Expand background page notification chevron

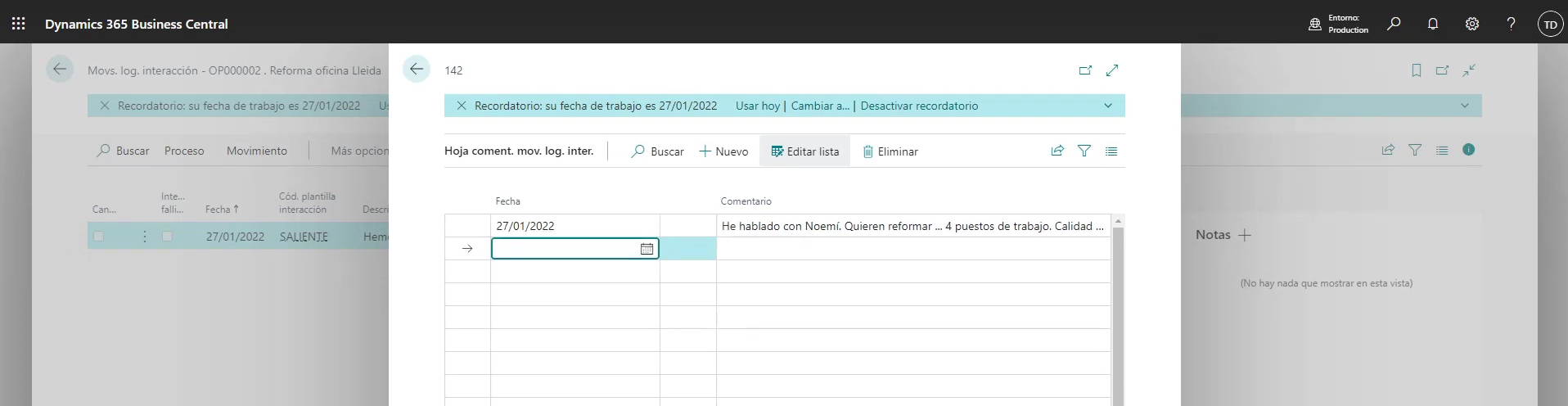(x=1464, y=106)
